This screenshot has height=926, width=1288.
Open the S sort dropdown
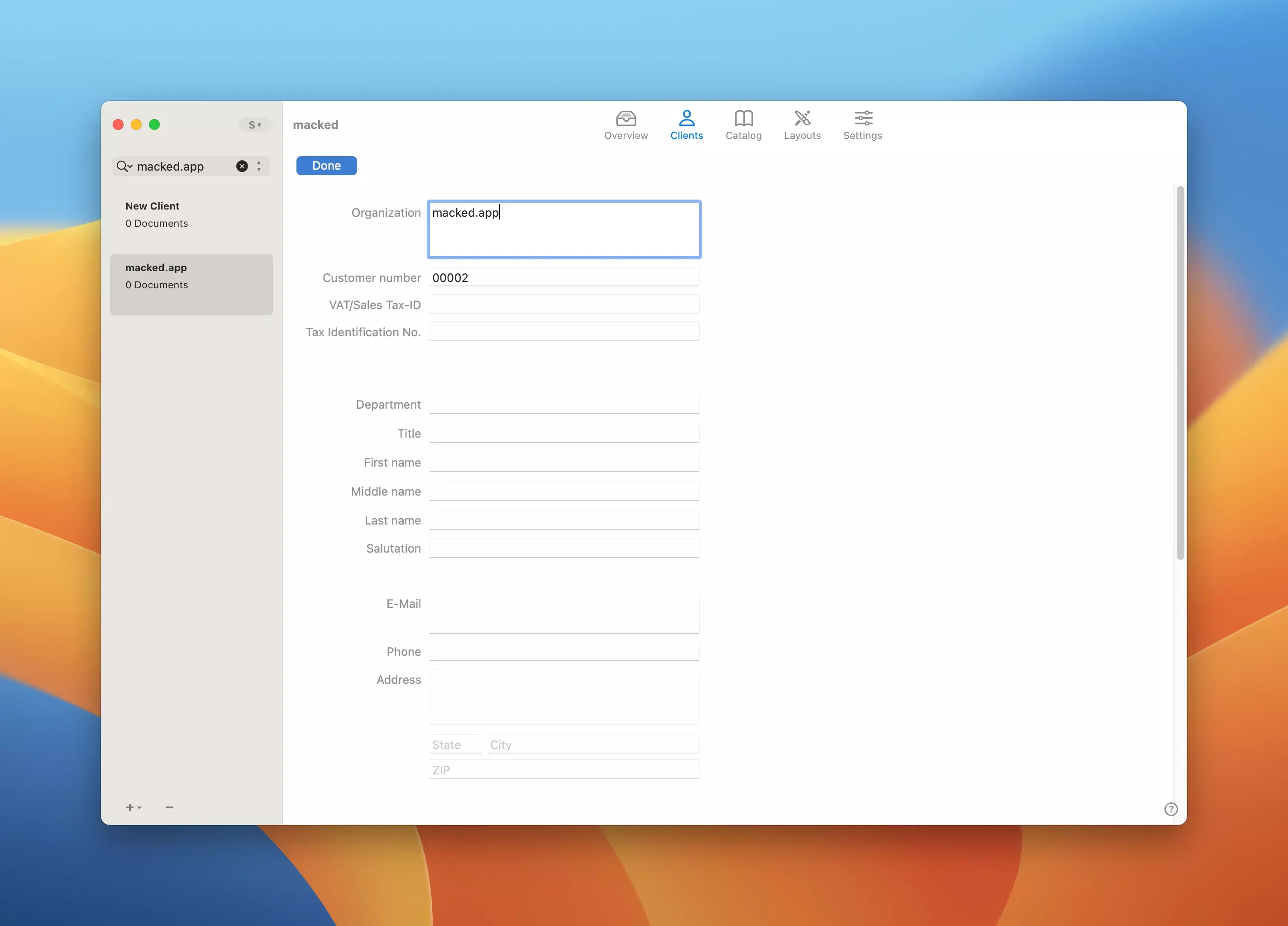(254, 125)
